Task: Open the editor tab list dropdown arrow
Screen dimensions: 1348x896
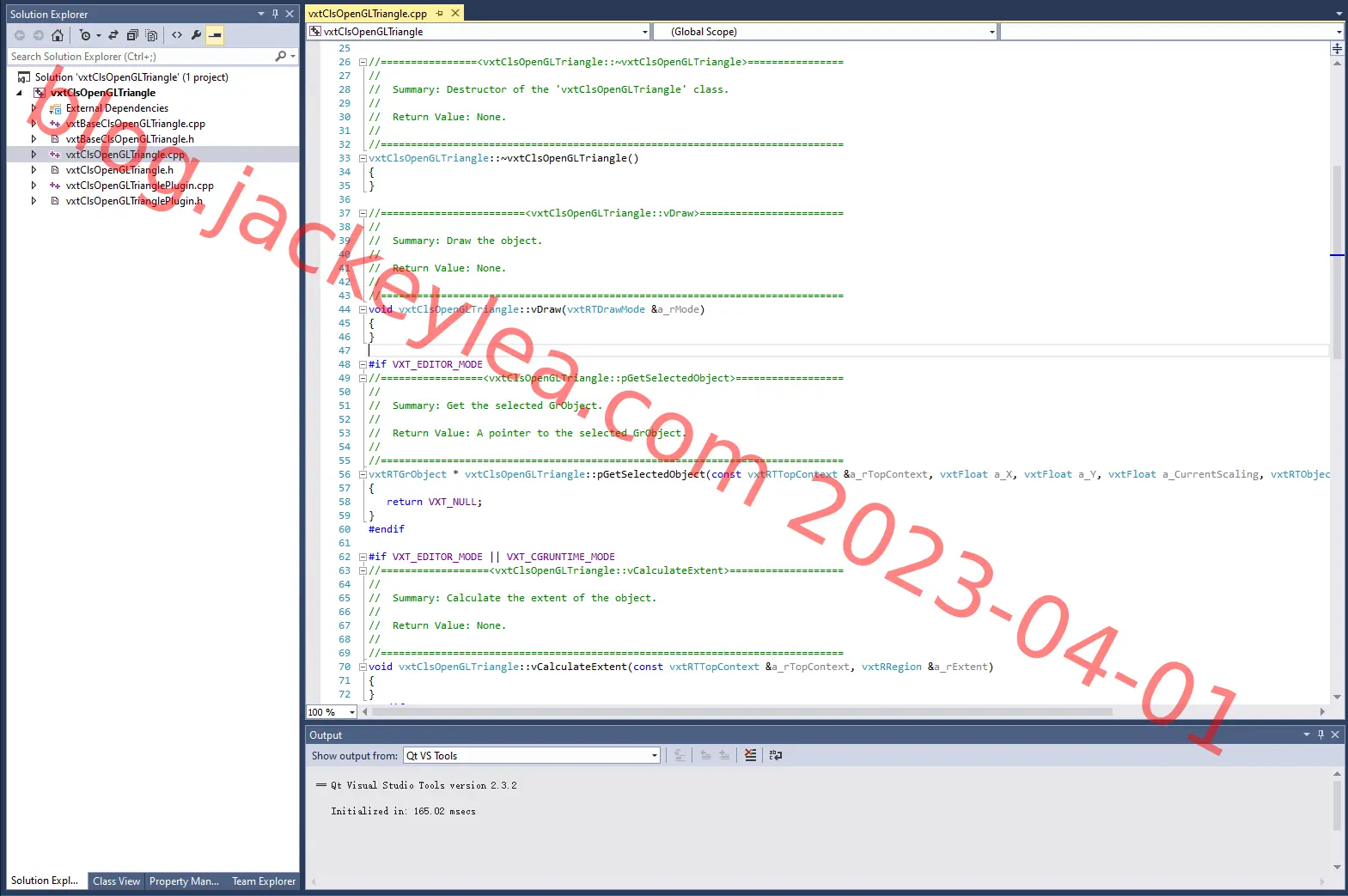Action: 1339,14
